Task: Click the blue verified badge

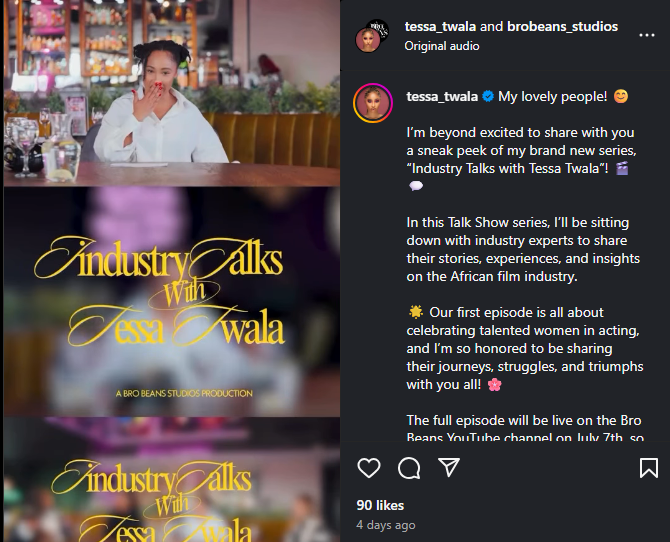Action: click(x=488, y=97)
